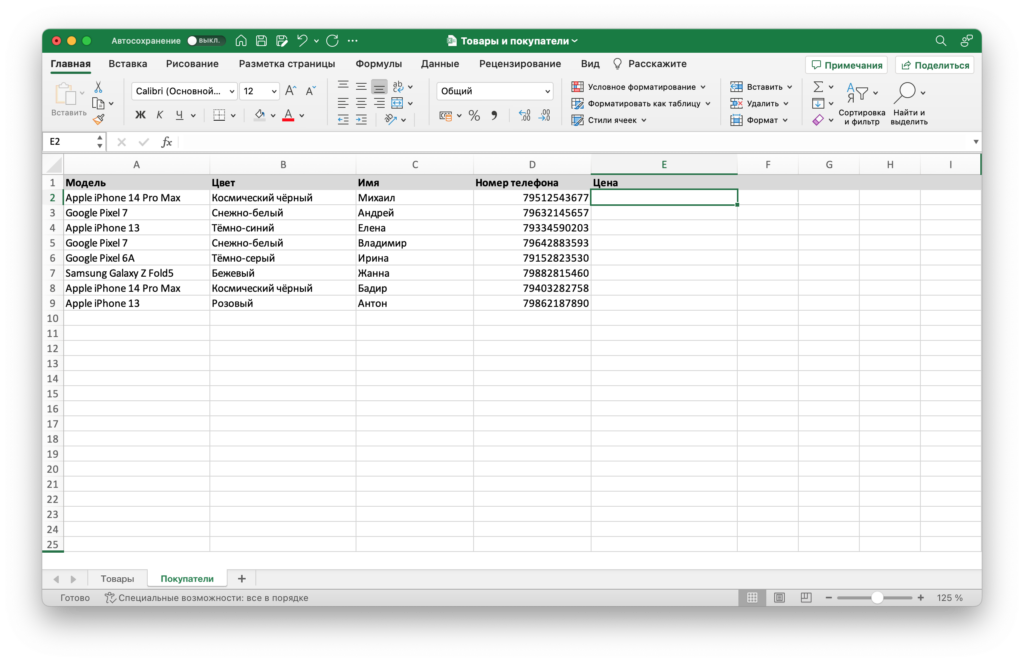The image size is (1024, 662).
Task: Click the comma style icon
Action: coord(494,116)
